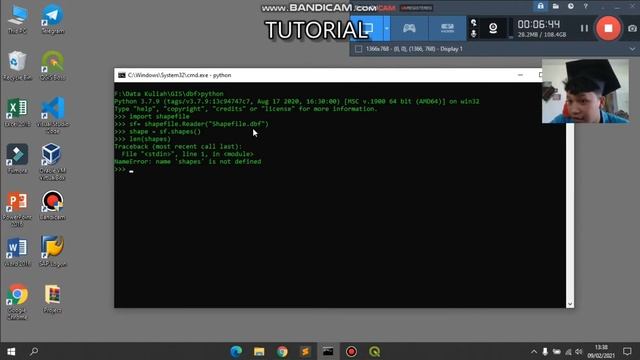
Task: Open Bandicam help question mark
Action: click(586, 6)
